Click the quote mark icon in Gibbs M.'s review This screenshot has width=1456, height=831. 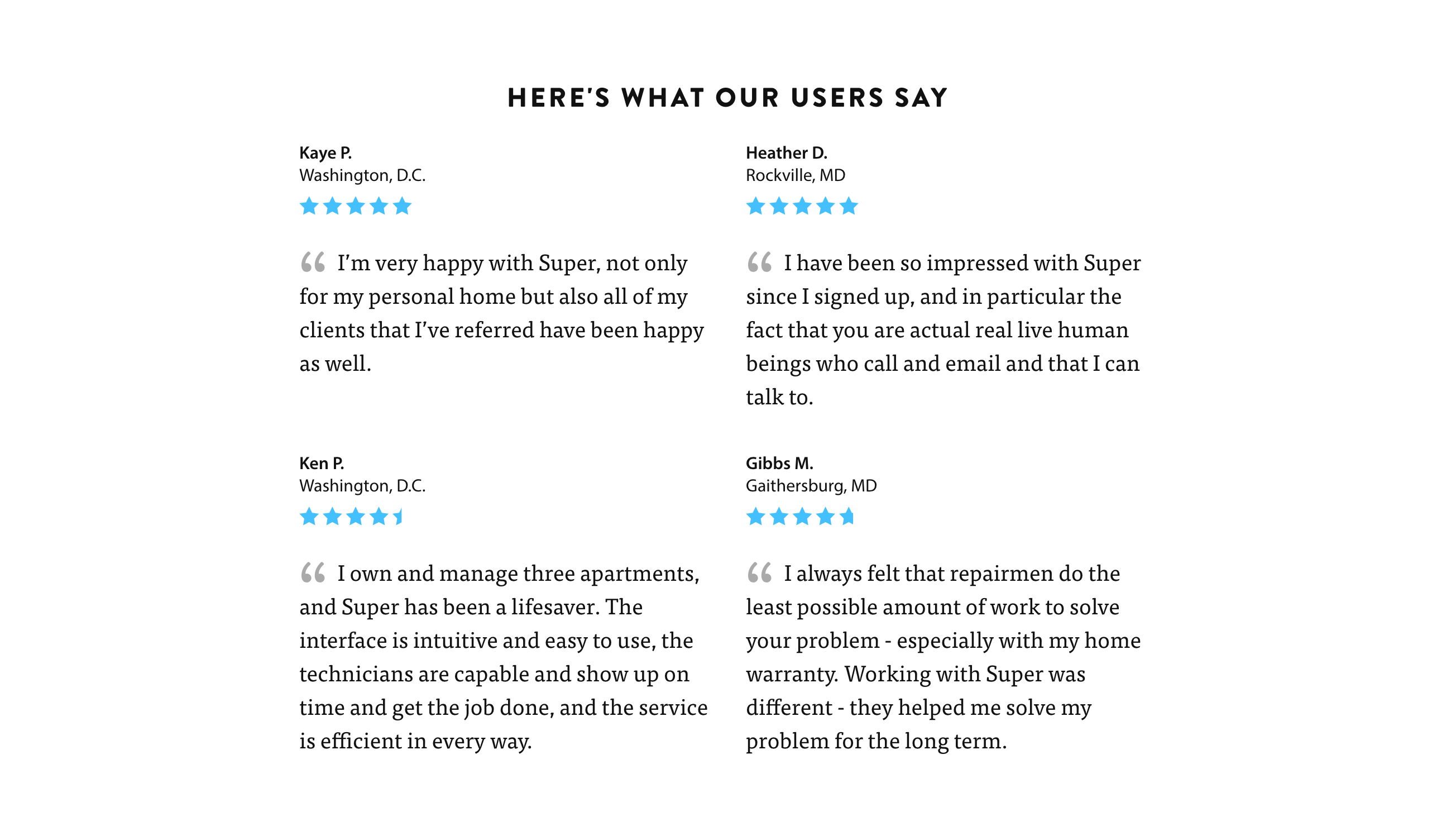pyautogui.click(x=759, y=572)
